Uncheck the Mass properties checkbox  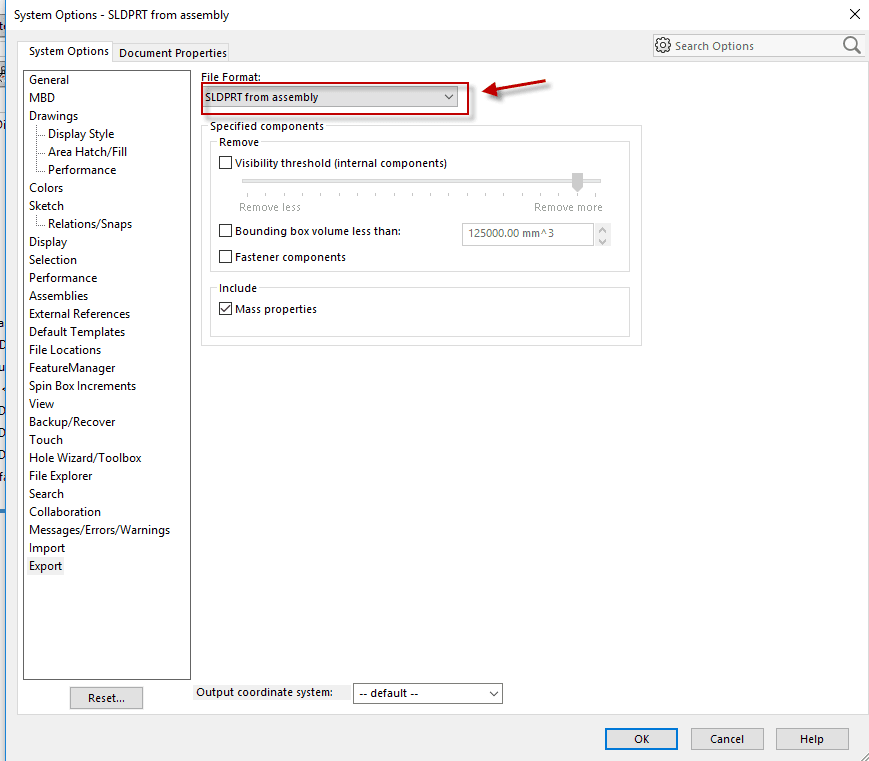226,309
